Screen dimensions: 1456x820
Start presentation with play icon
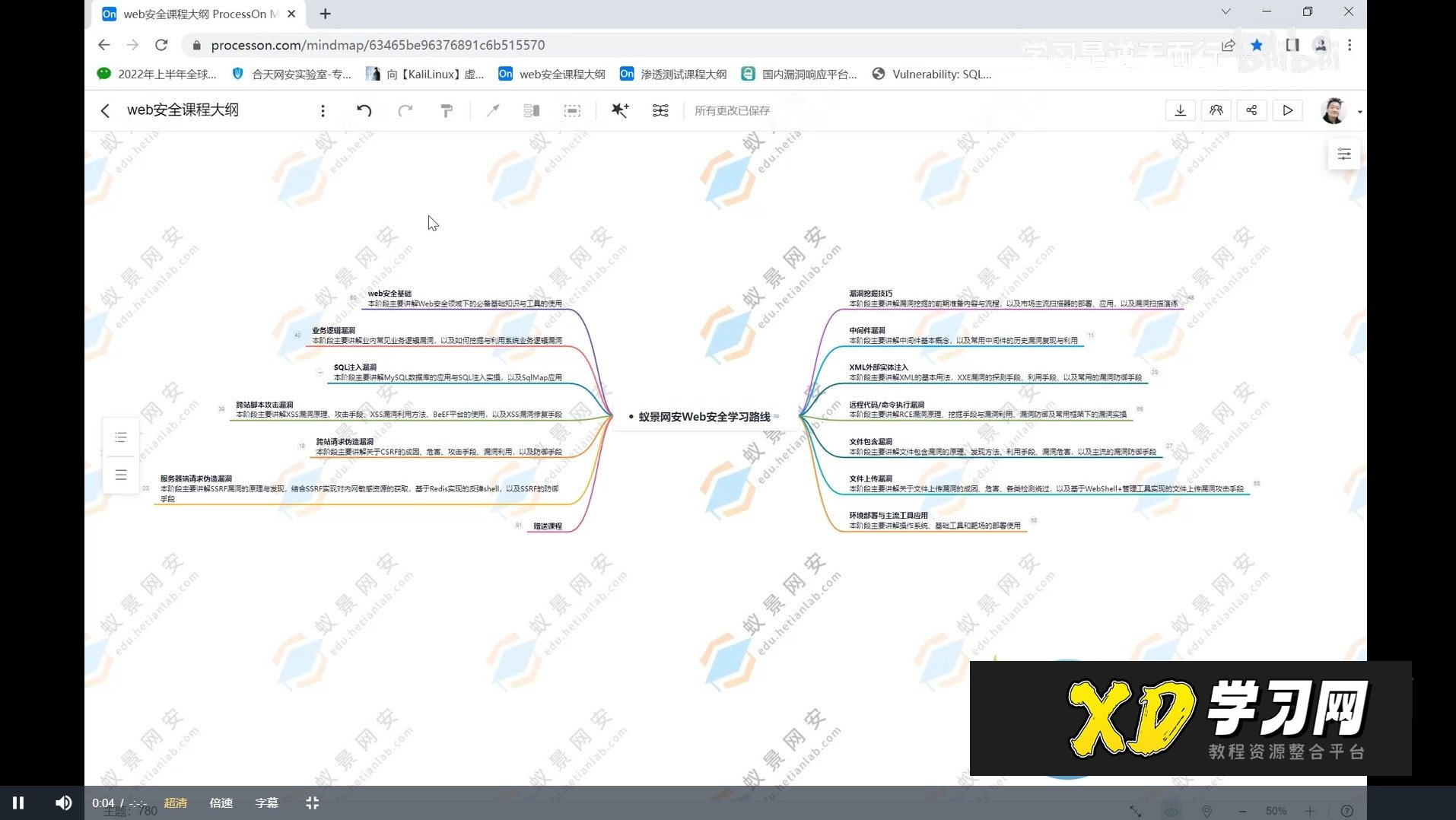point(1287,110)
